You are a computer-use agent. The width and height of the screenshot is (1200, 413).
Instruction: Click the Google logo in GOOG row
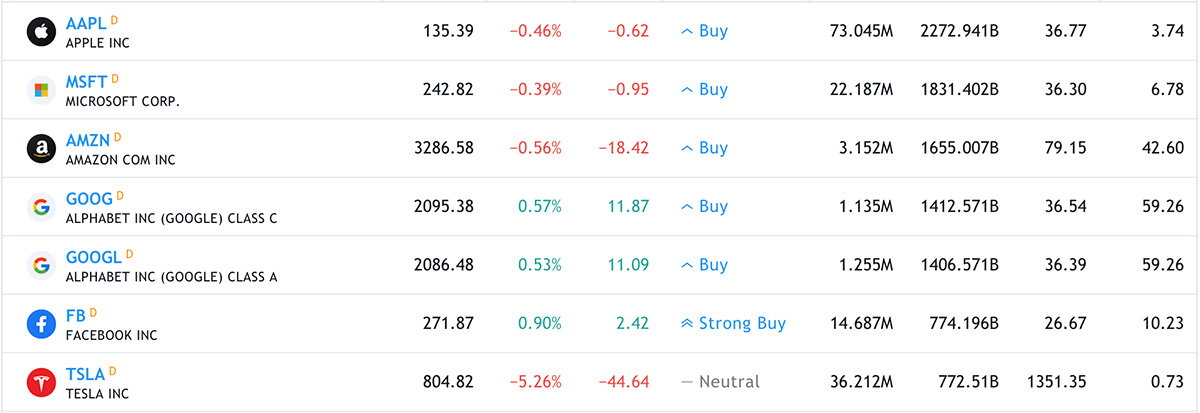tap(41, 207)
